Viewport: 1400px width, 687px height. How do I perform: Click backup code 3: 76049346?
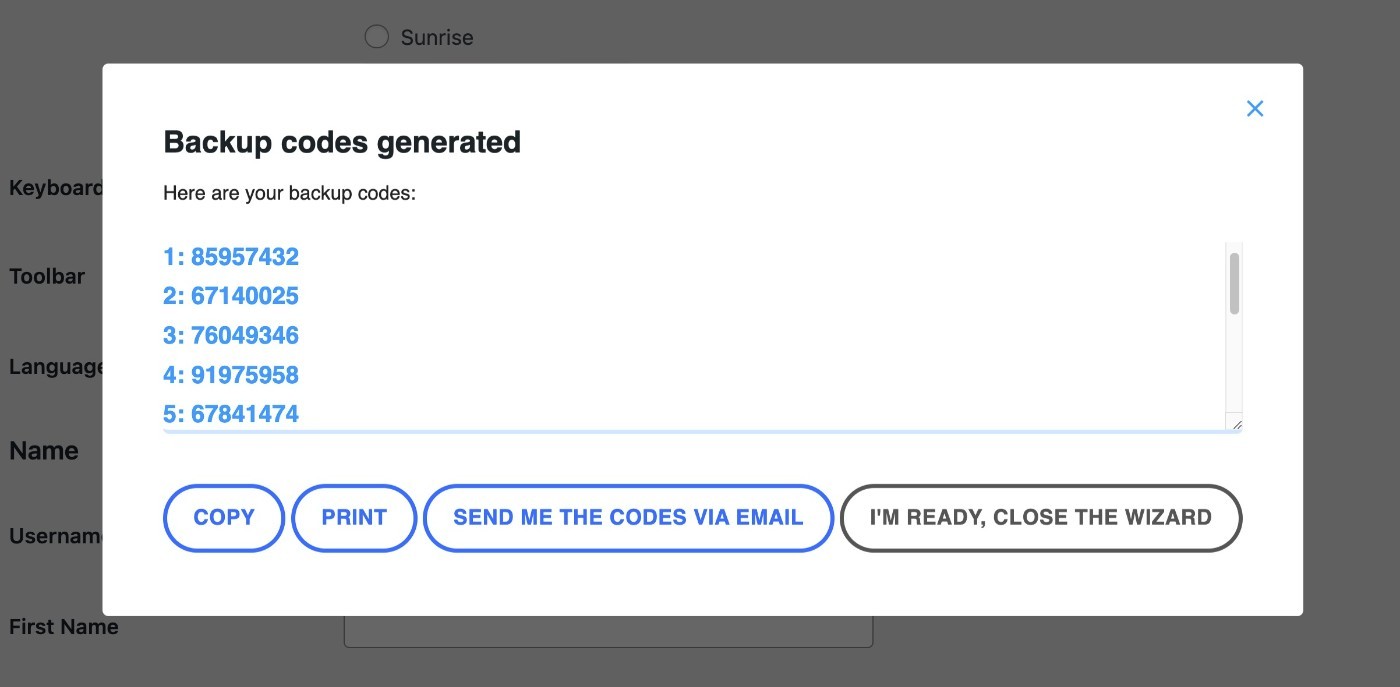click(x=231, y=335)
